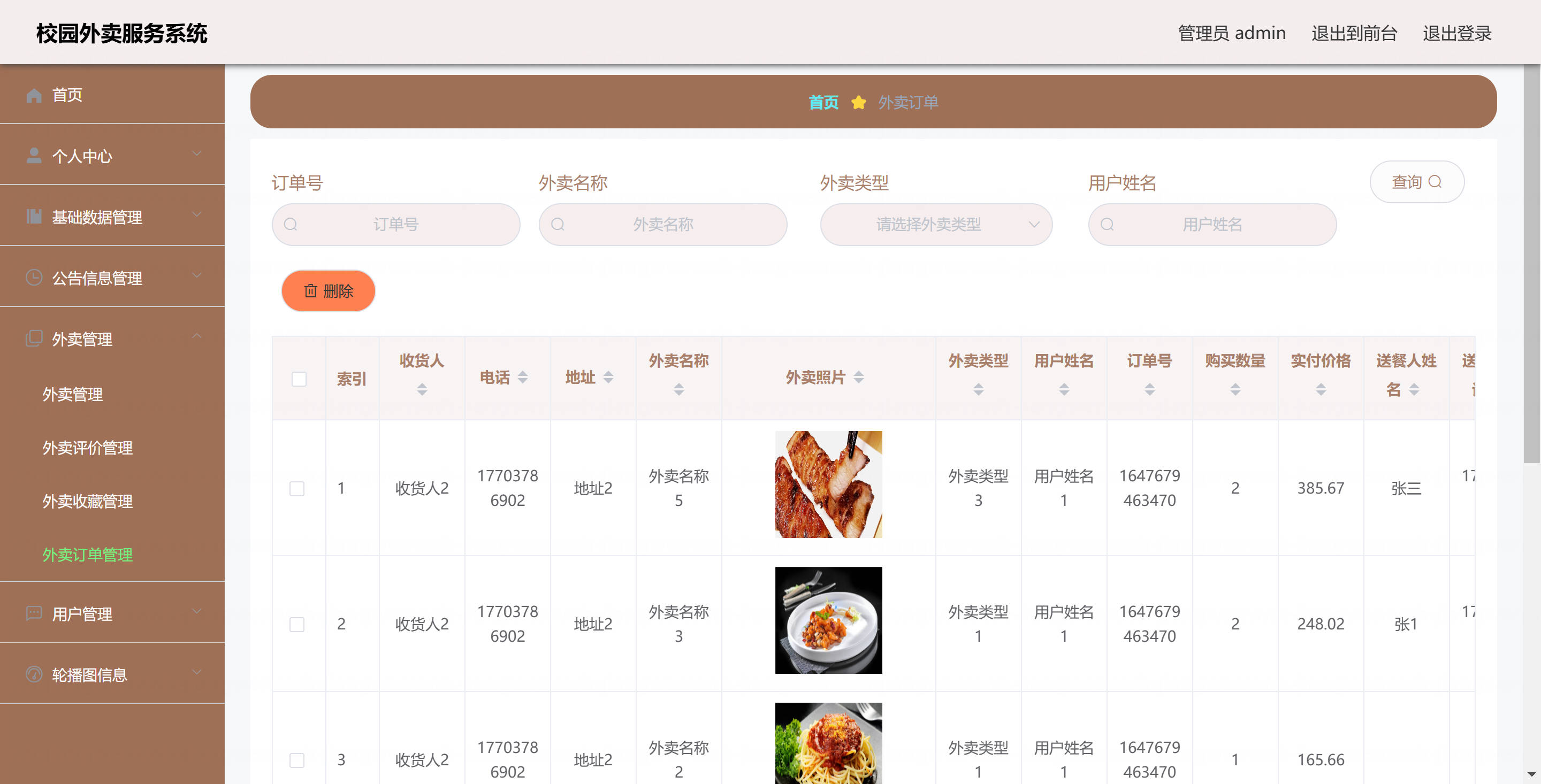Viewport: 1541px width, 784px height.
Task: Click the price cell 248.02
Action: coord(1321,624)
